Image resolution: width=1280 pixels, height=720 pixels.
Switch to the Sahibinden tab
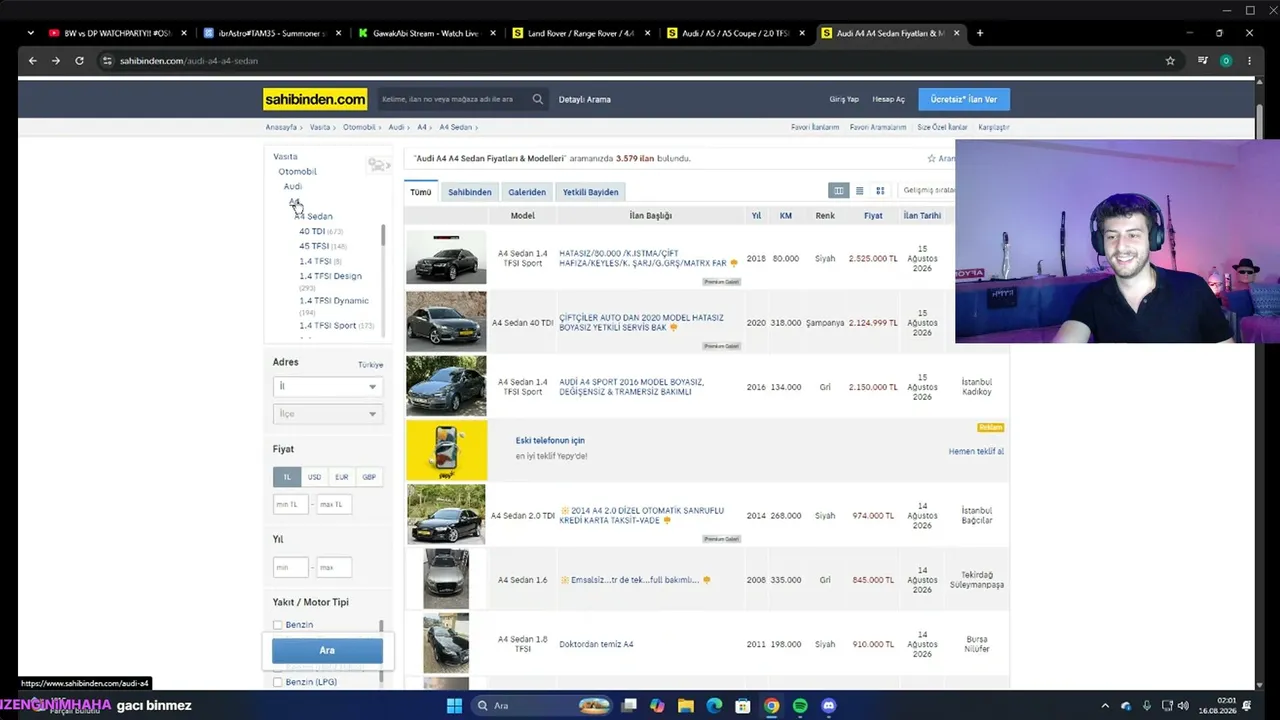point(470,192)
